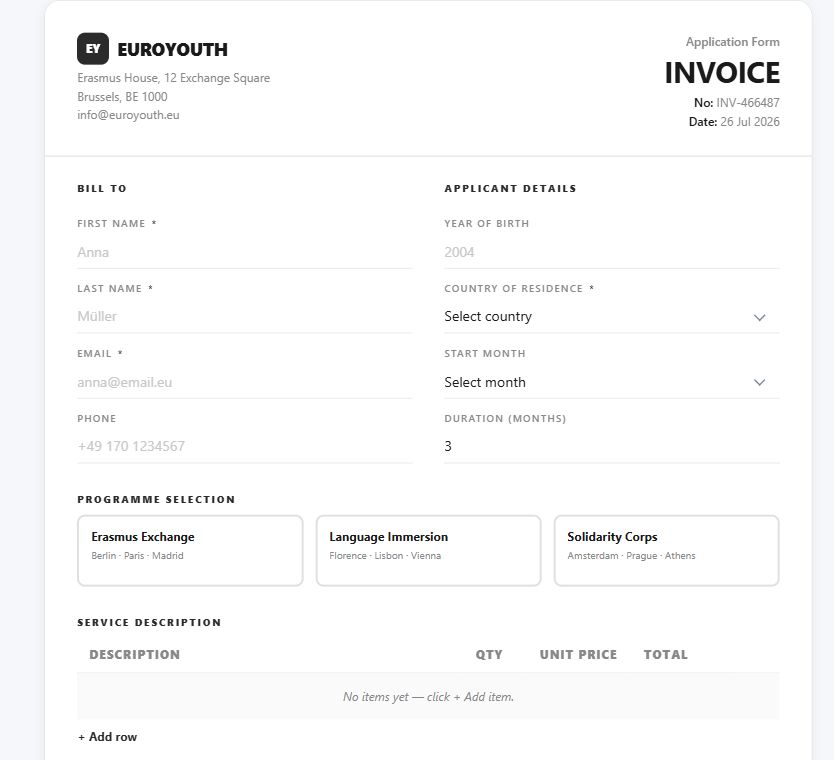Click the chevron on Select month
834x760 pixels.
click(759, 382)
